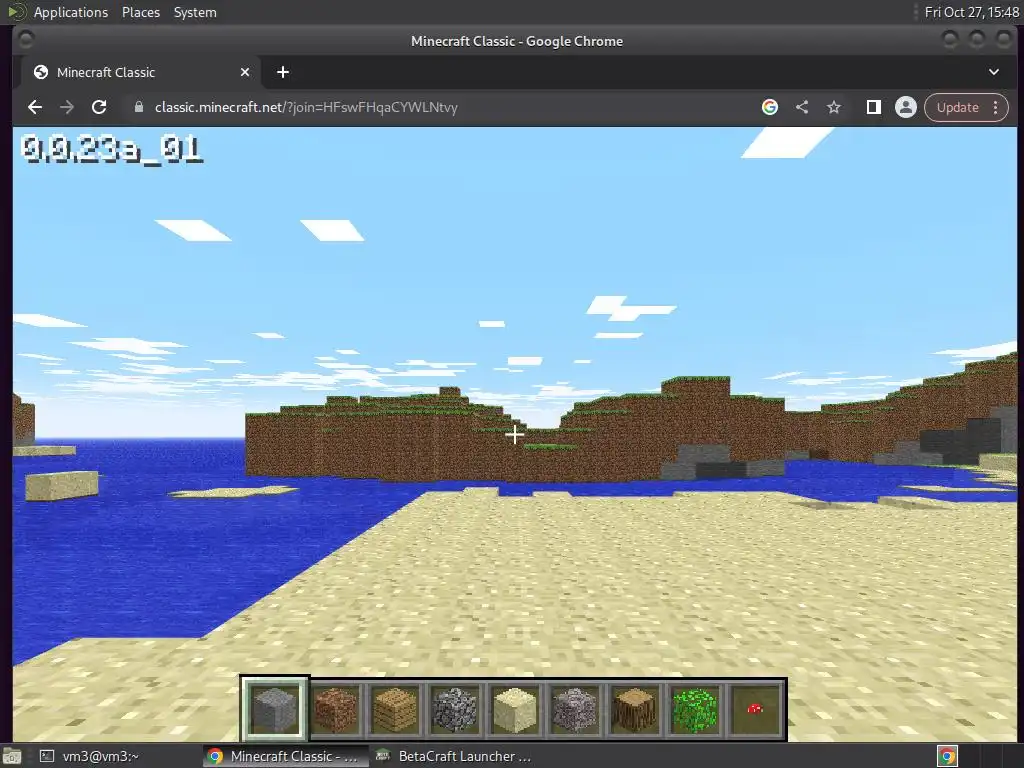This screenshot has height=768, width=1024.
Task: Select the red mushroom in hotbar
Action: (x=755, y=709)
